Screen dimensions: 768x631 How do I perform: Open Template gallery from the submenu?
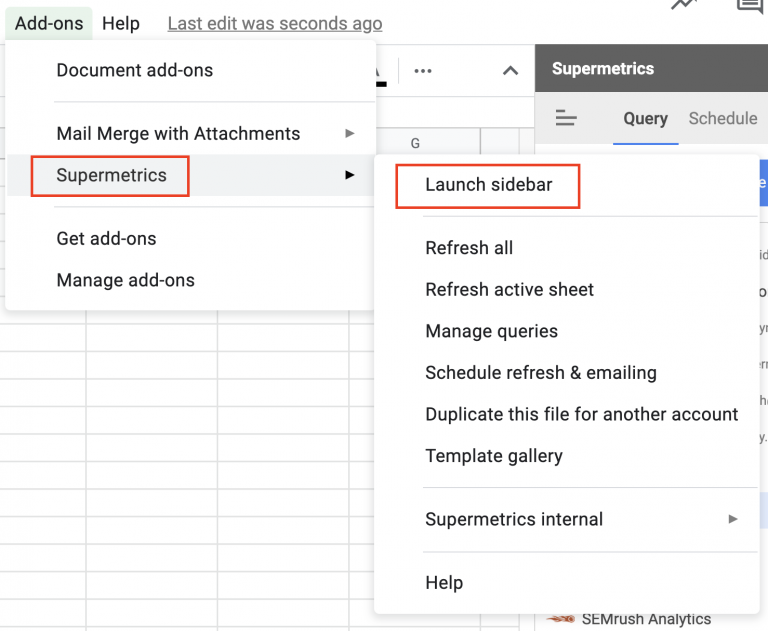click(x=493, y=456)
